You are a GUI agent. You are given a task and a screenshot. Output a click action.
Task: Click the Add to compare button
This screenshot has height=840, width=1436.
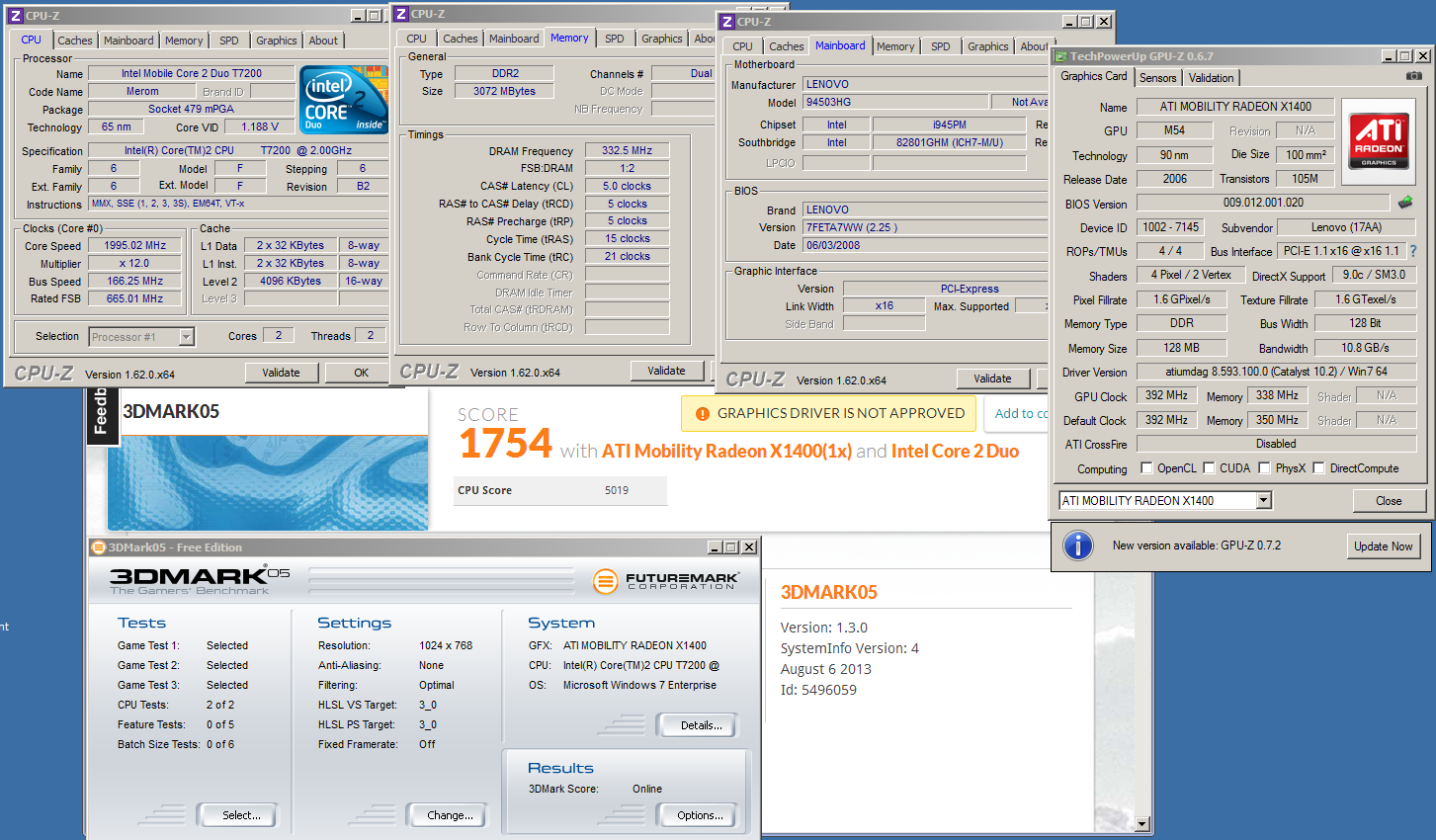click(1016, 414)
